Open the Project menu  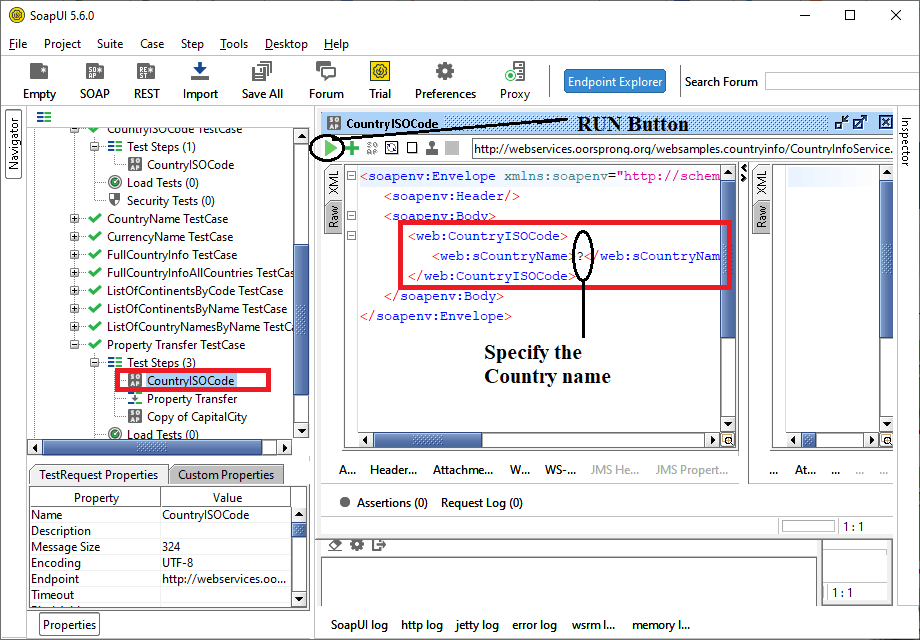[x=62, y=44]
